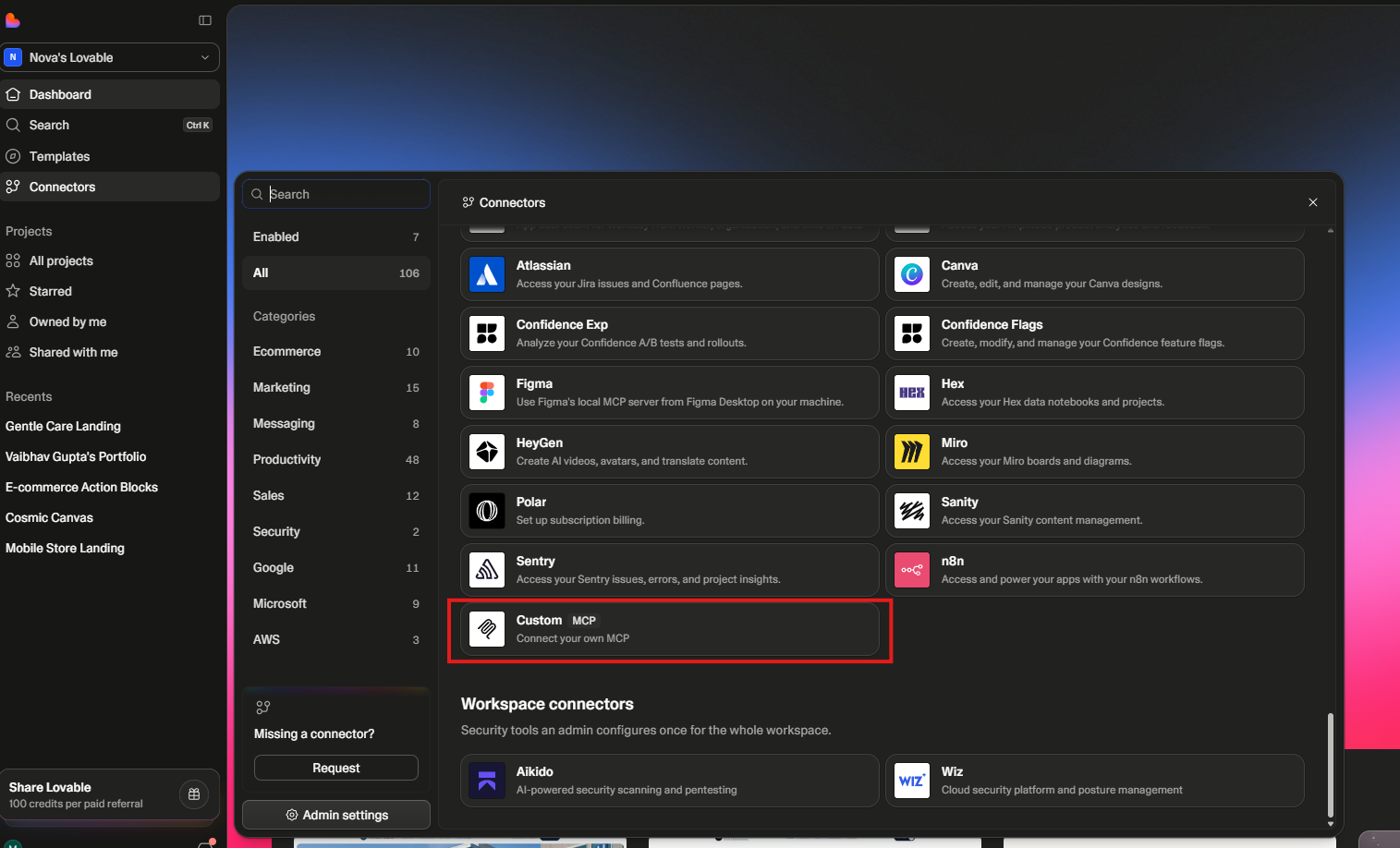
Task: Filter by Ecommerce category
Action: pos(336,351)
